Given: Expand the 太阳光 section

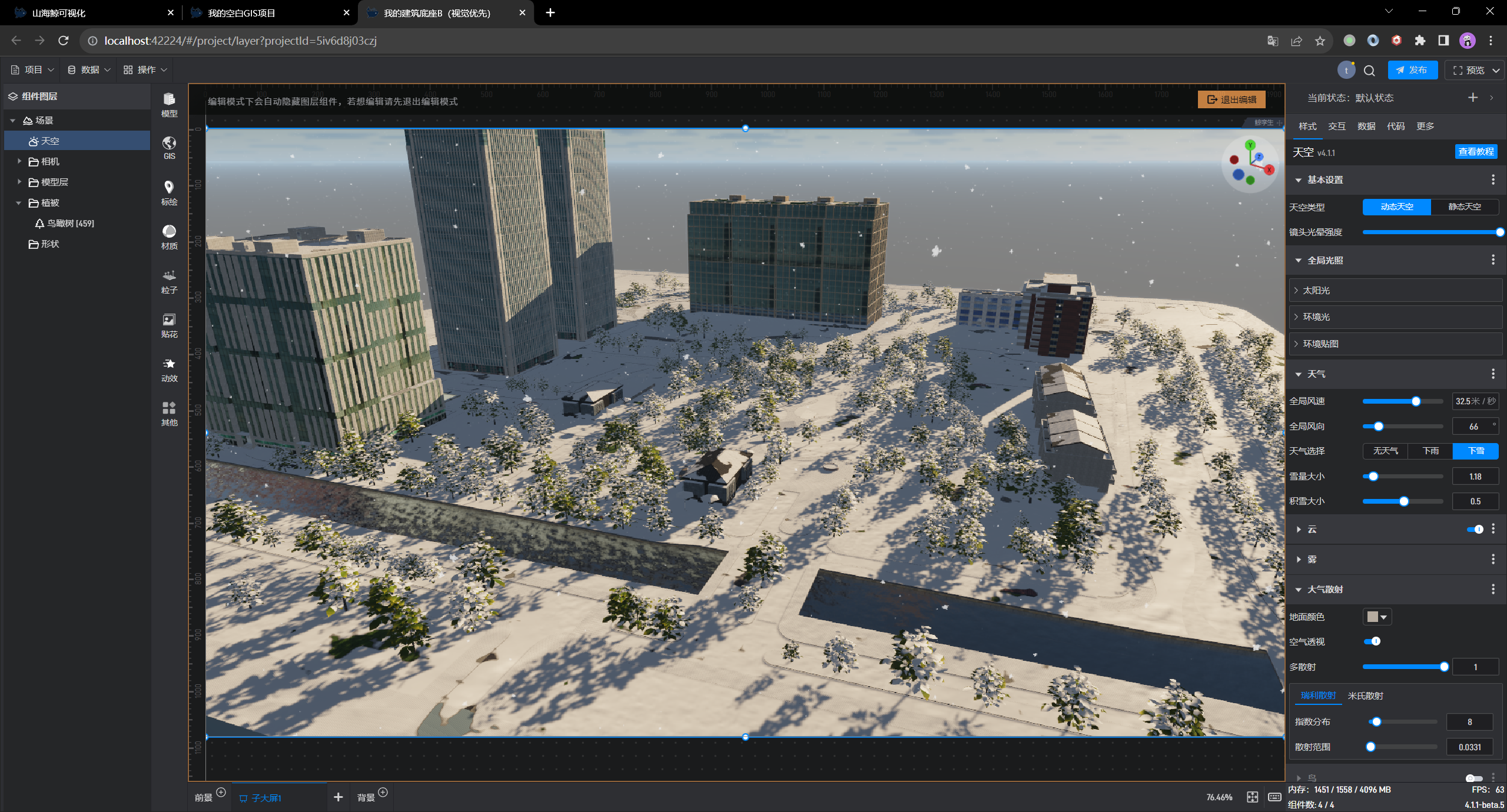Looking at the screenshot, I should [1316, 290].
